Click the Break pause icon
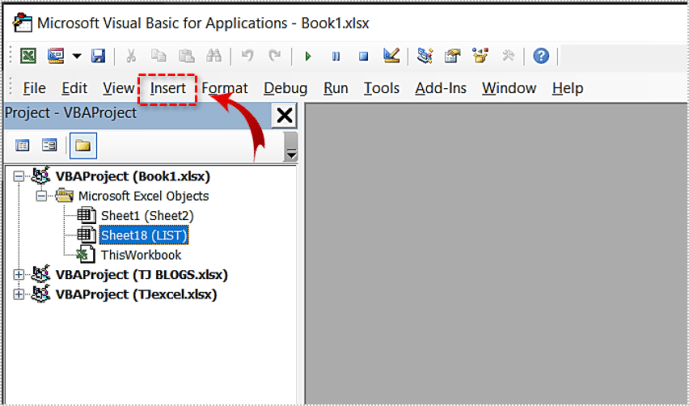This screenshot has width=689, height=406. click(x=336, y=56)
